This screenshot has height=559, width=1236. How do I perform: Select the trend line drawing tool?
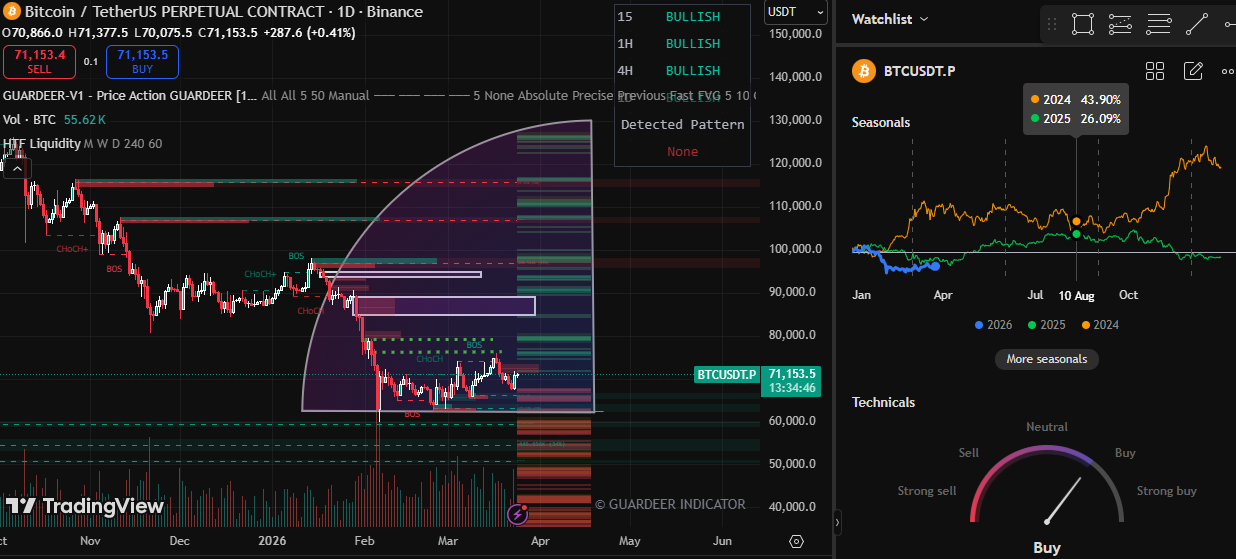click(1197, 23)
